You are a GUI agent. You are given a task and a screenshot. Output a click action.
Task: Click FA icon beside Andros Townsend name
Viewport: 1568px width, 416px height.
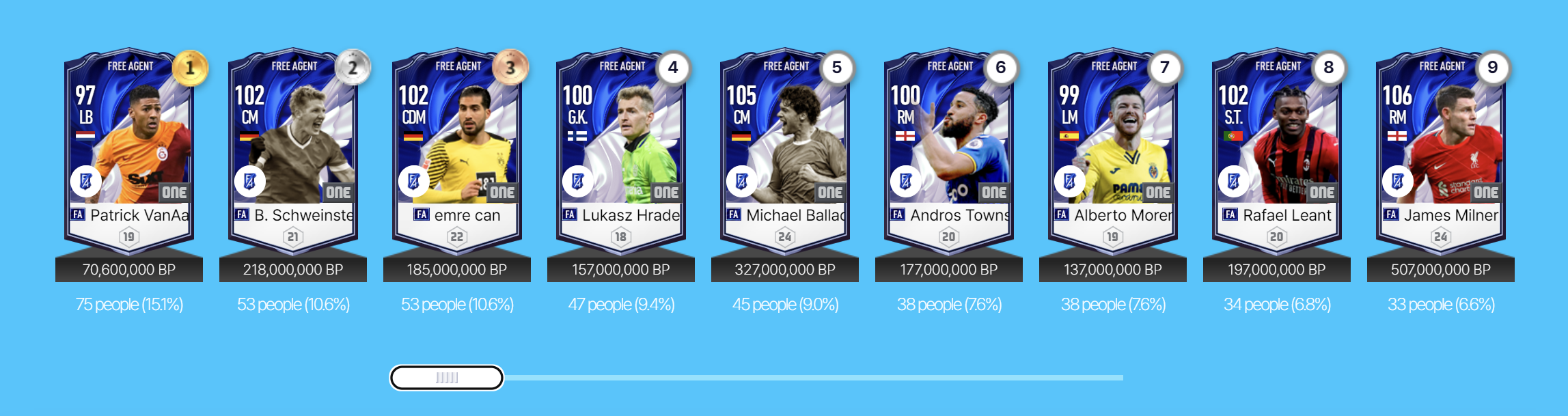coord(898,214)
